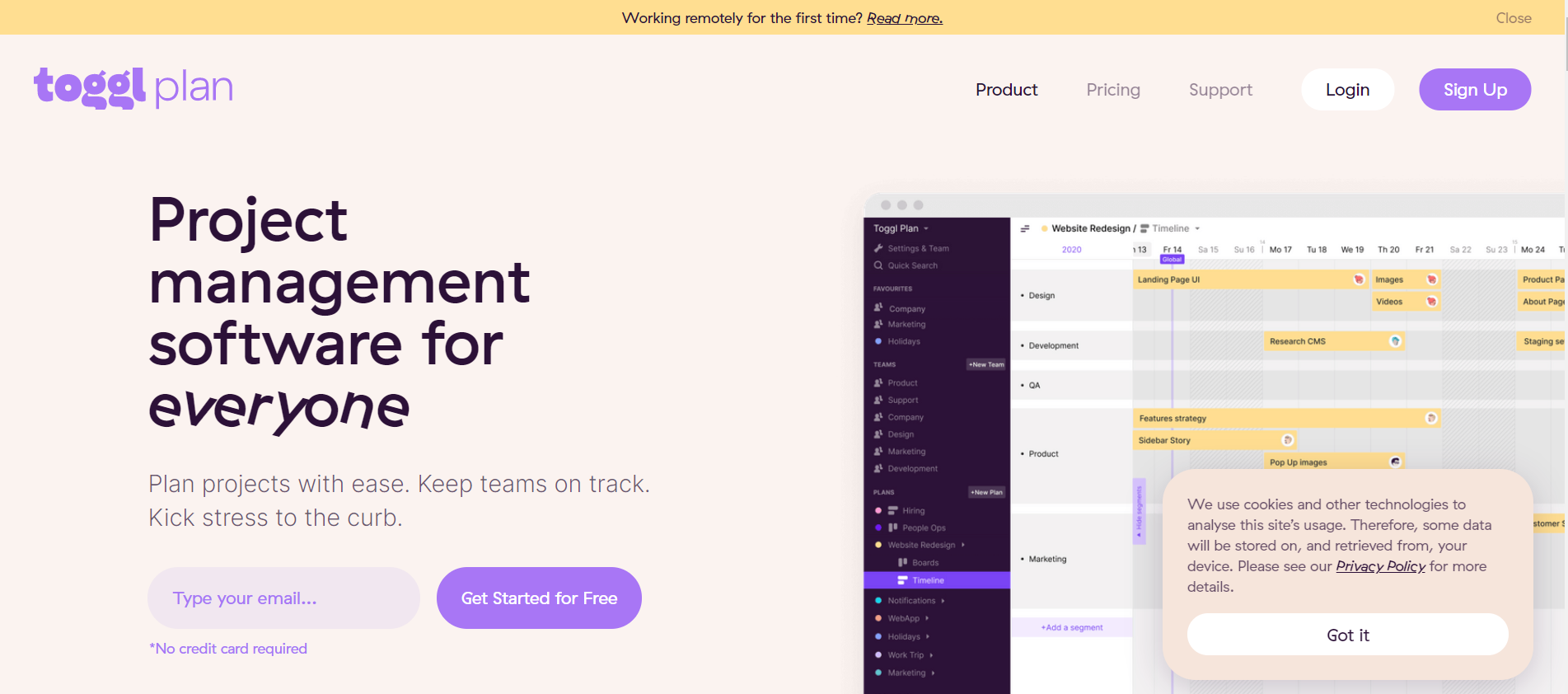Click the +New Team button
The height and width of the screenshot is (694, 1568).
click(x=986, y=364)
